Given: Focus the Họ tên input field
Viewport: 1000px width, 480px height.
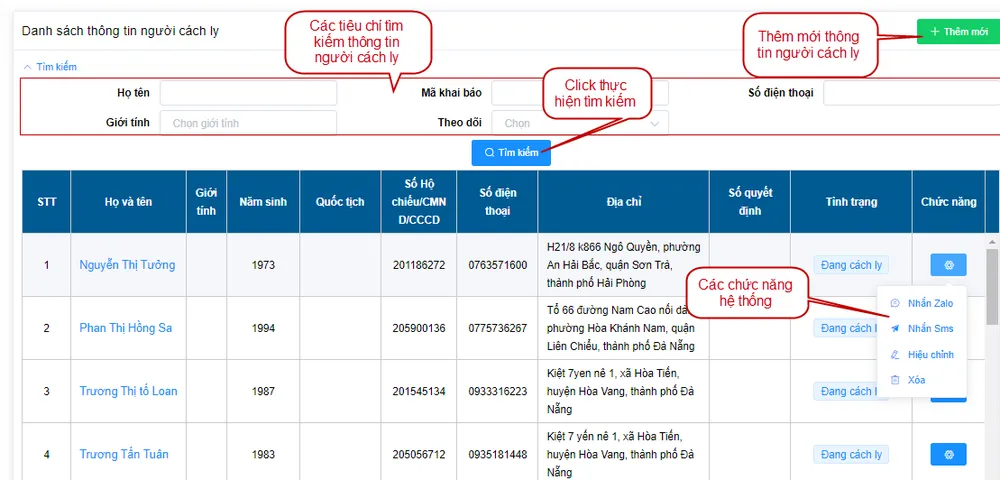Looking at the screenshot, I should [248, 93].
